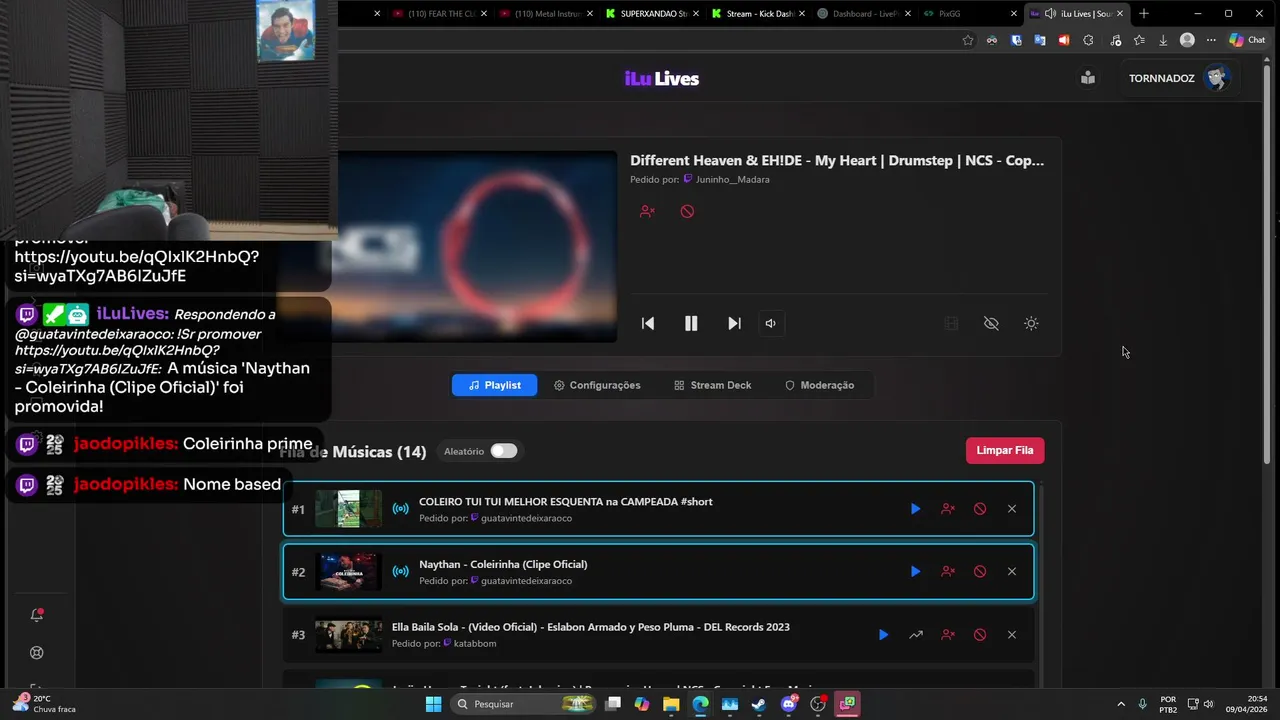Viewport: 1280px width, 720px height.
Task: Open the Configurações tab
Action: (x=597, y=385)
